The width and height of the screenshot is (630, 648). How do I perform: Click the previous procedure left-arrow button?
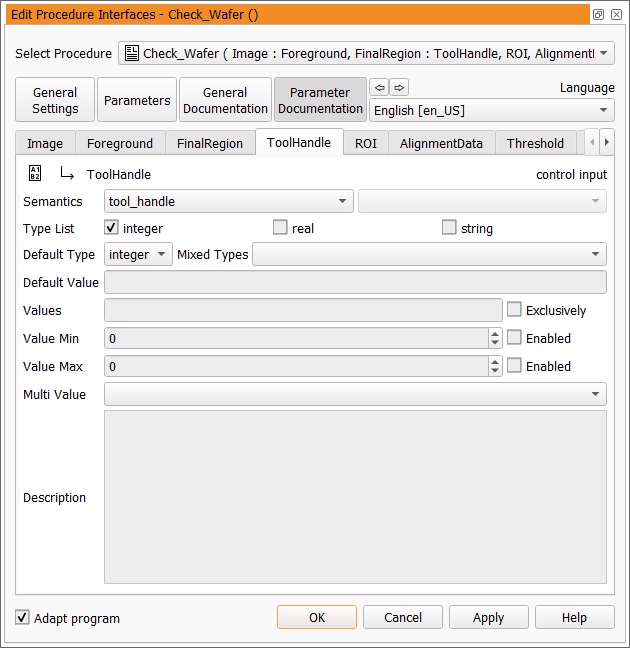point(379,87)
